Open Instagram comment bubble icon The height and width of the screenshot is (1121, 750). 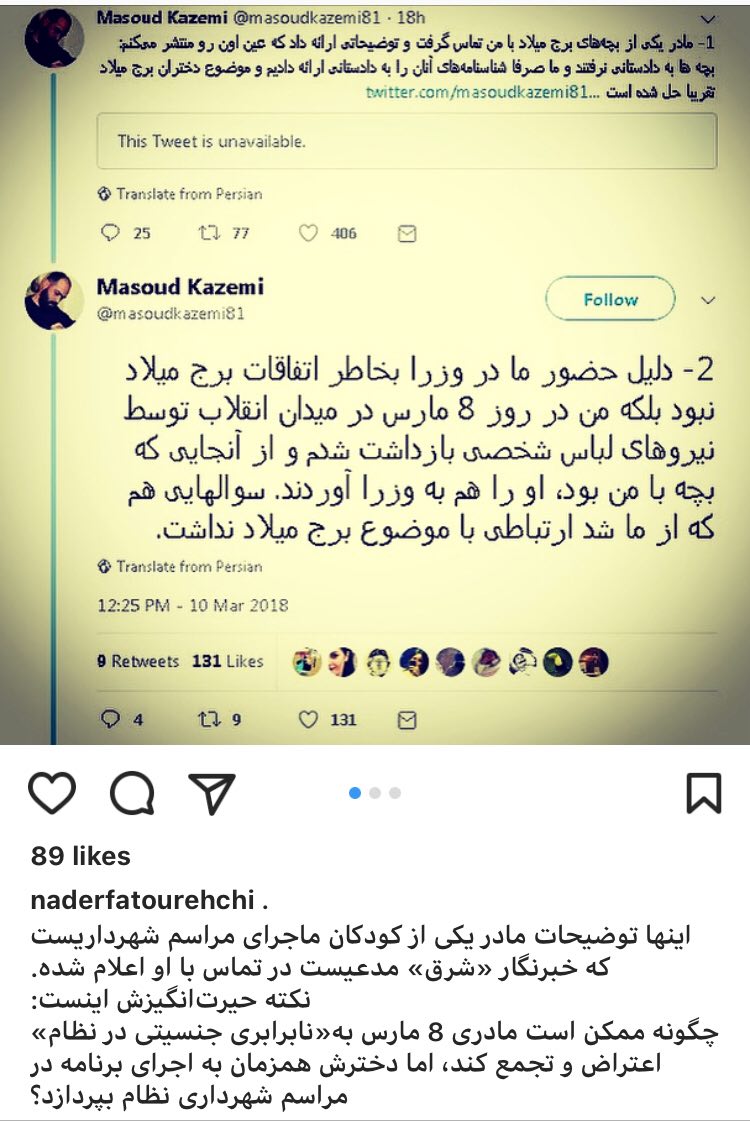132,793
